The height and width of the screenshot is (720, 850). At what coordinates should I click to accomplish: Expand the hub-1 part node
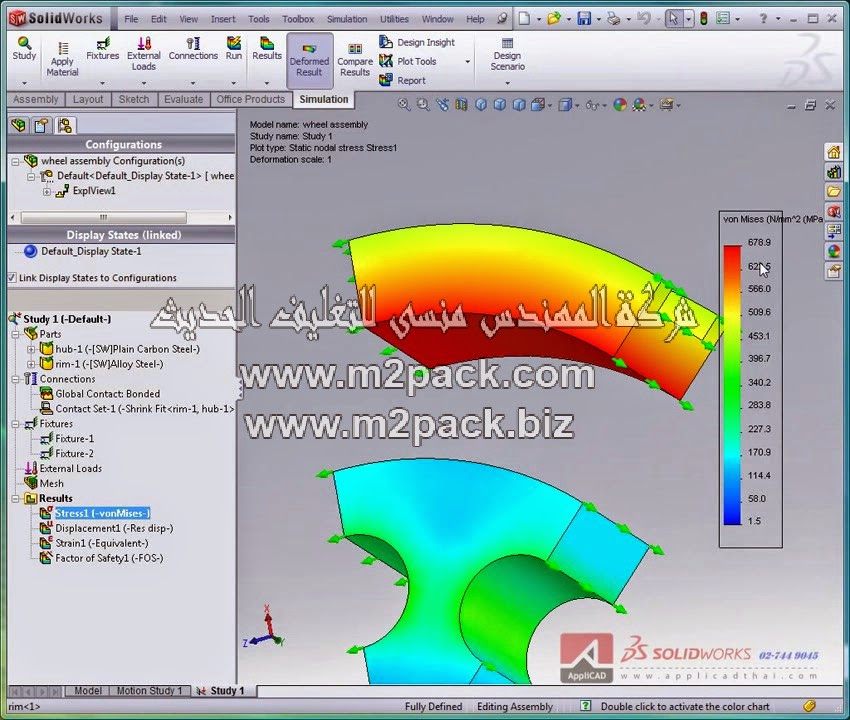(31, 349)
